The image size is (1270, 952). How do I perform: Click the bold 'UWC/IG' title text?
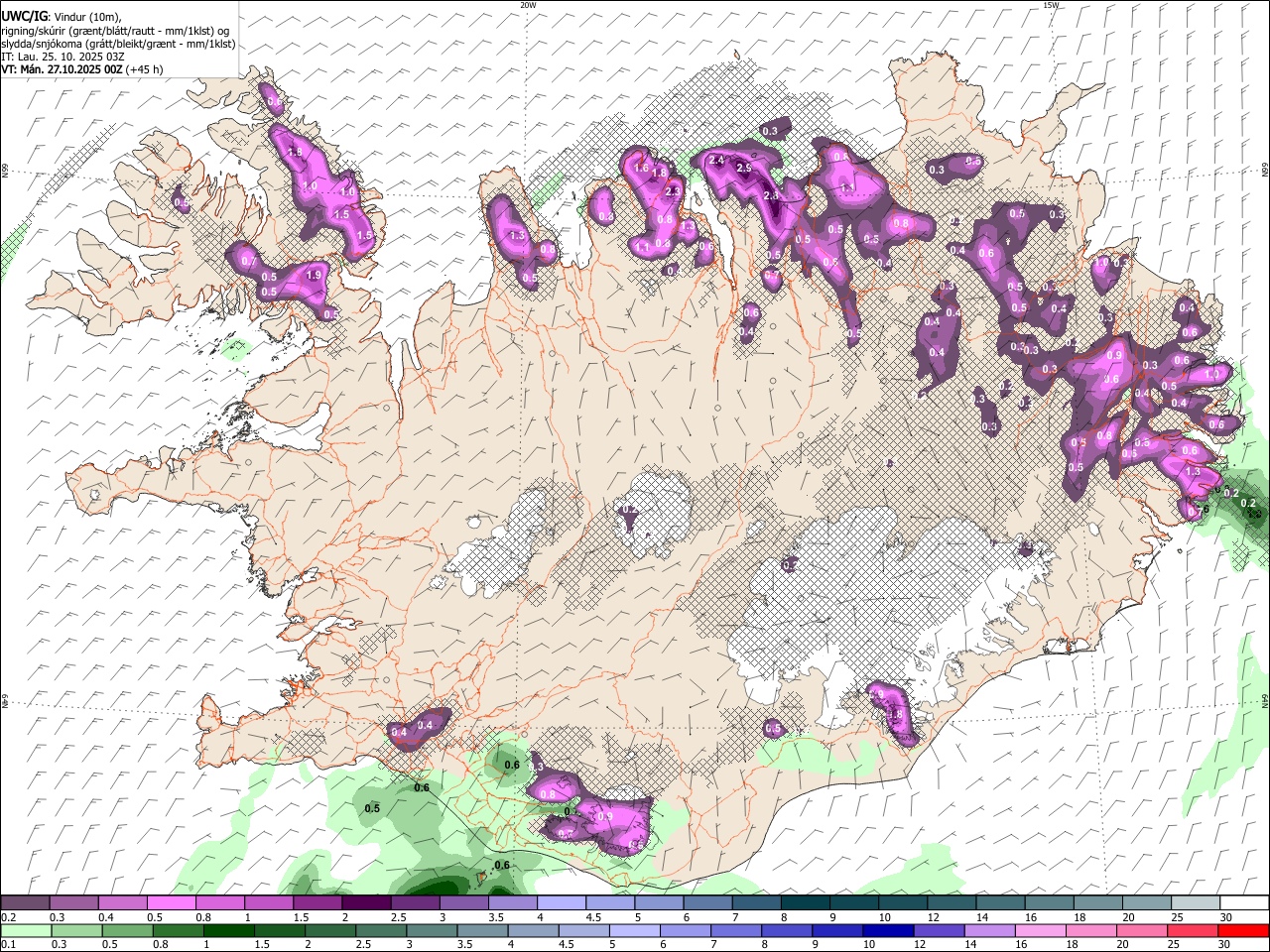pos(23,17)
